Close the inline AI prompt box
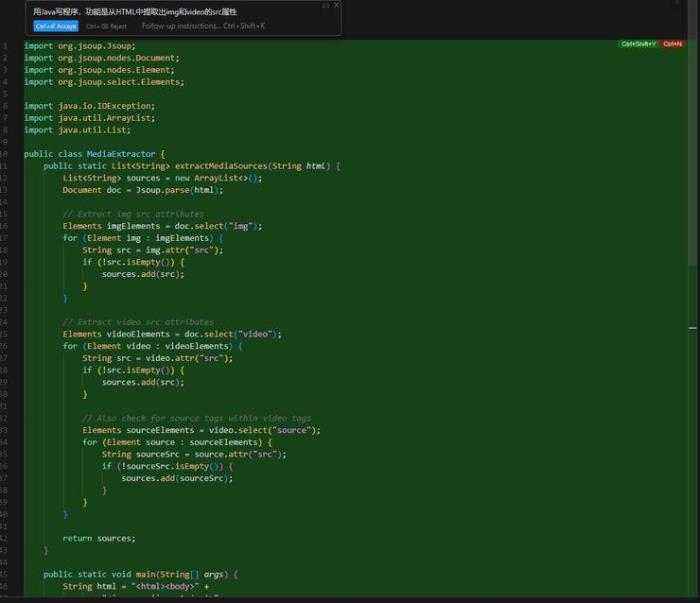 tap(336, 5)
